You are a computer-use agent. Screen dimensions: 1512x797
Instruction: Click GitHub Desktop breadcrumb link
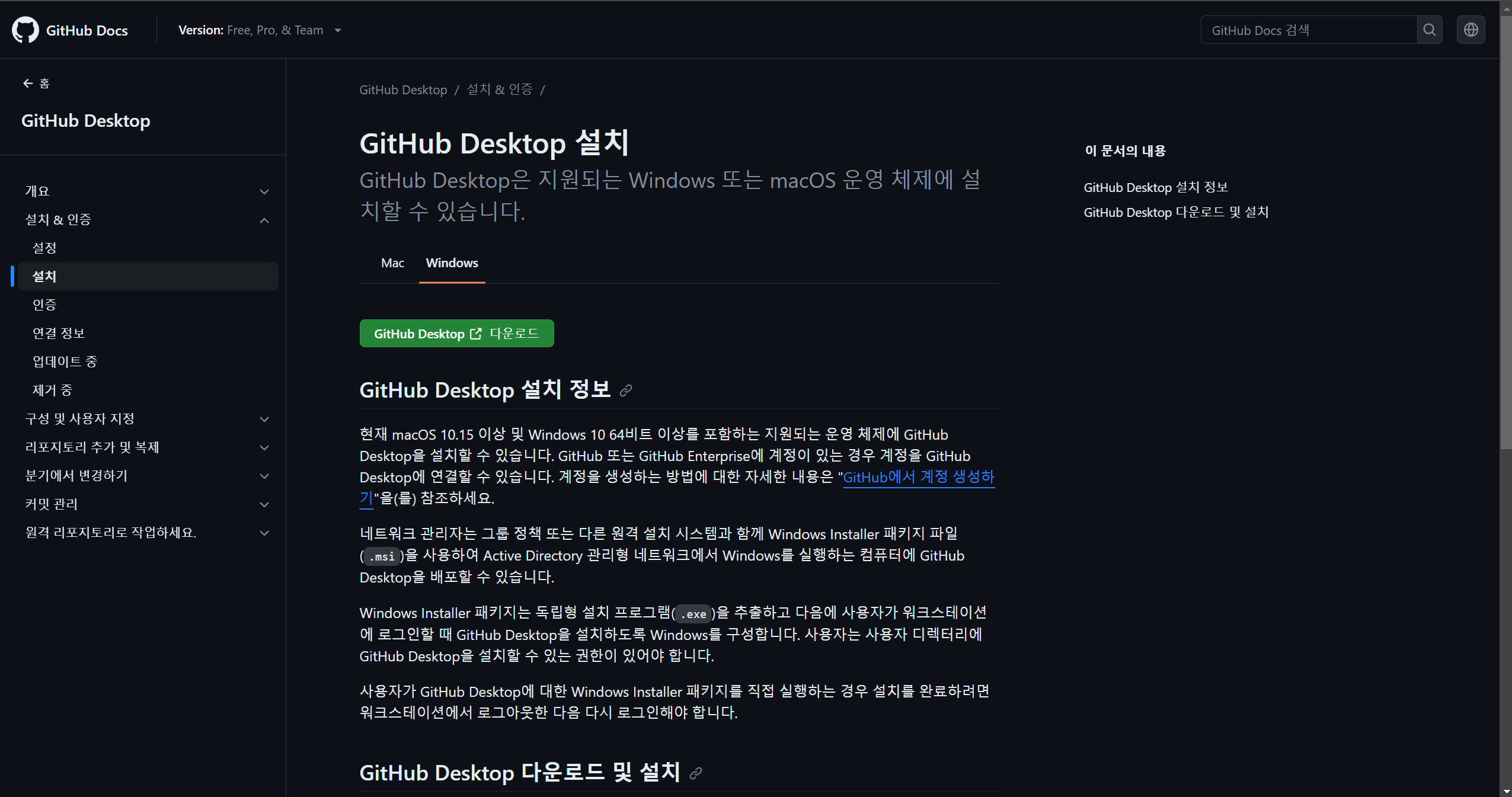[403, 89]
